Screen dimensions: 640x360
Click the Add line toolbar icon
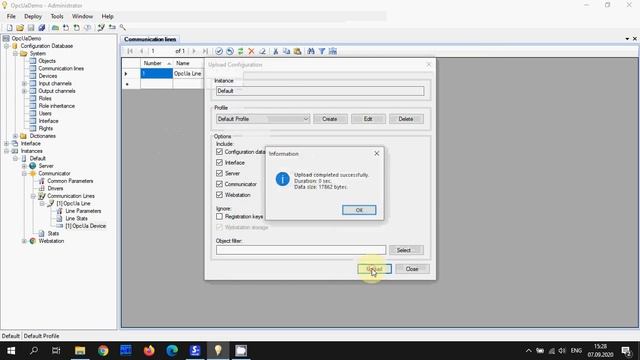coord(101,27)
